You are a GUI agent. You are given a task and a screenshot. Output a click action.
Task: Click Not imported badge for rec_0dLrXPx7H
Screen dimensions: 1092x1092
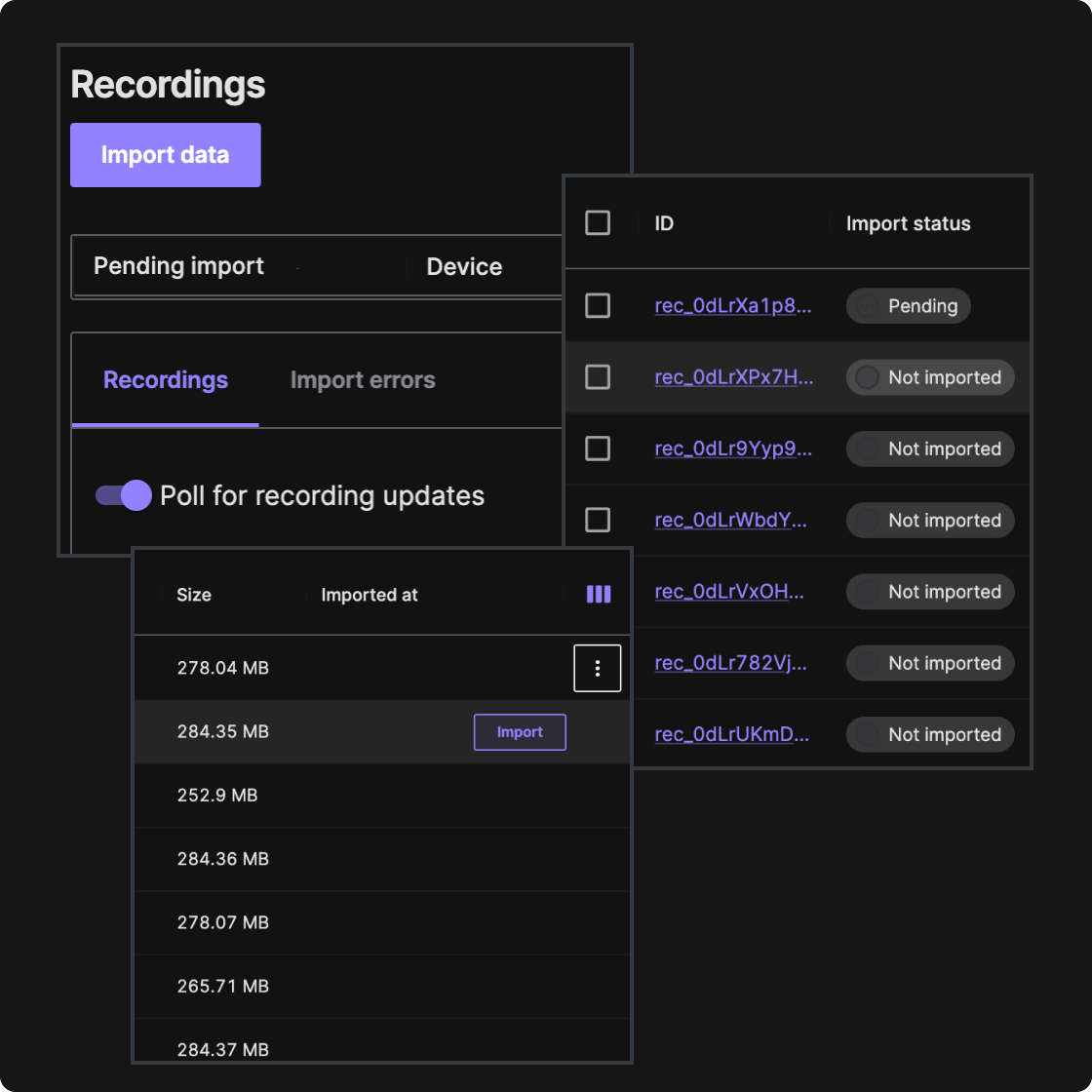tap(930, 377)
